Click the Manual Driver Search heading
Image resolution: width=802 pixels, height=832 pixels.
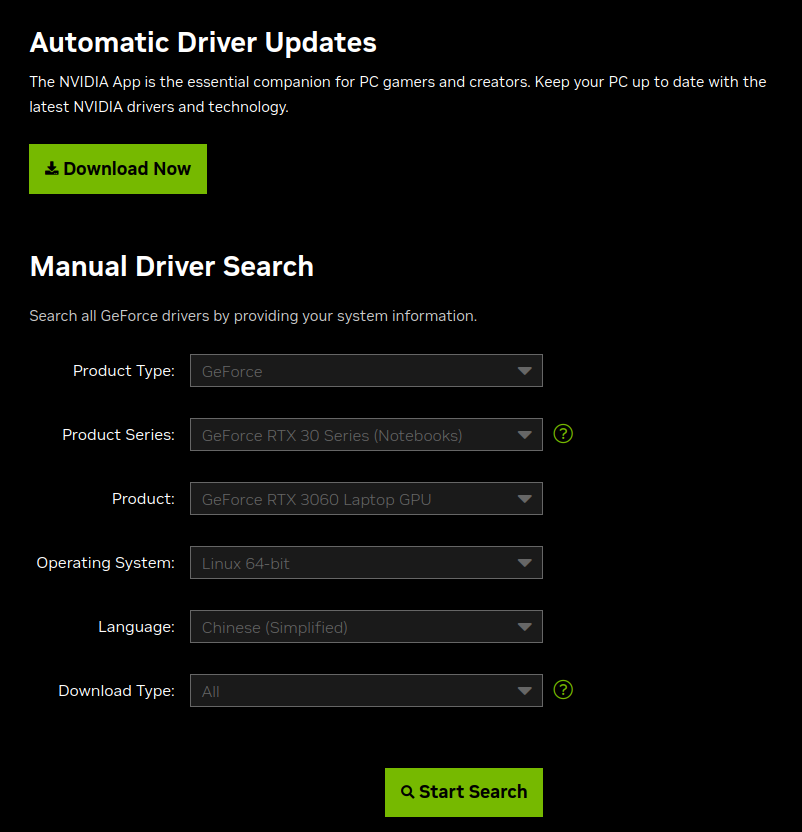(172, 266)
